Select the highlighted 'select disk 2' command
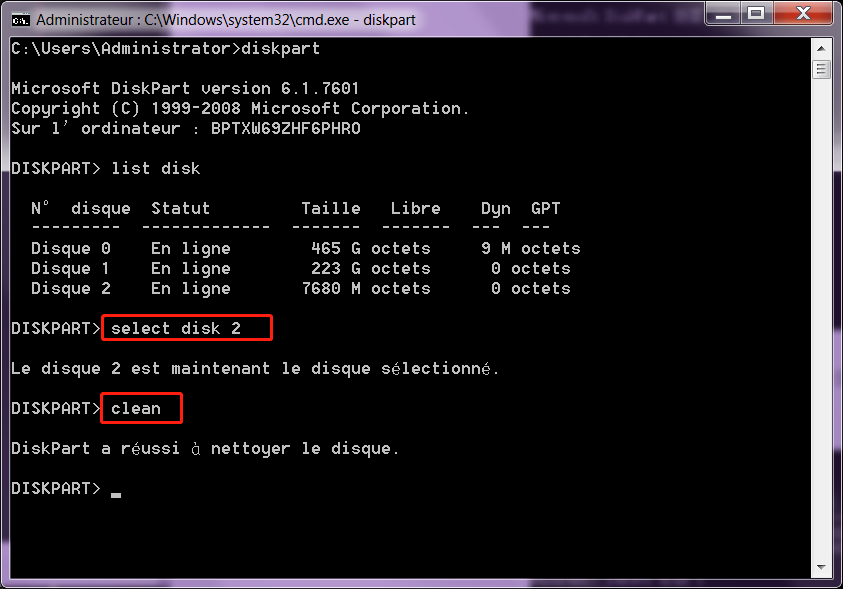843x589 pixels. [x=186, y=327]
